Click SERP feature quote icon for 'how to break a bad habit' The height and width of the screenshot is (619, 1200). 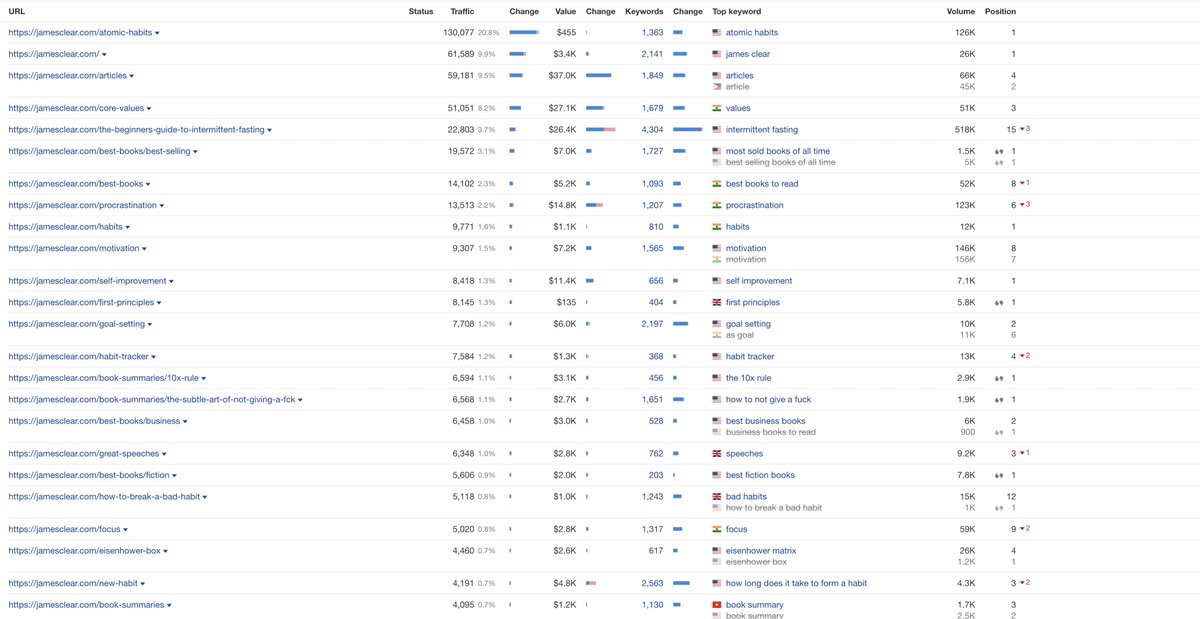(x=998, y=508)
